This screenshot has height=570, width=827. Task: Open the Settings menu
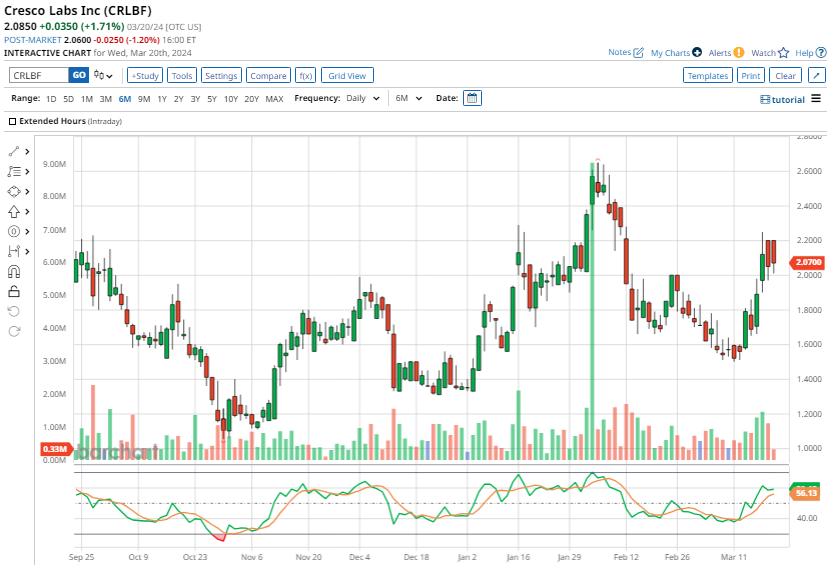[x=221, y=75]
